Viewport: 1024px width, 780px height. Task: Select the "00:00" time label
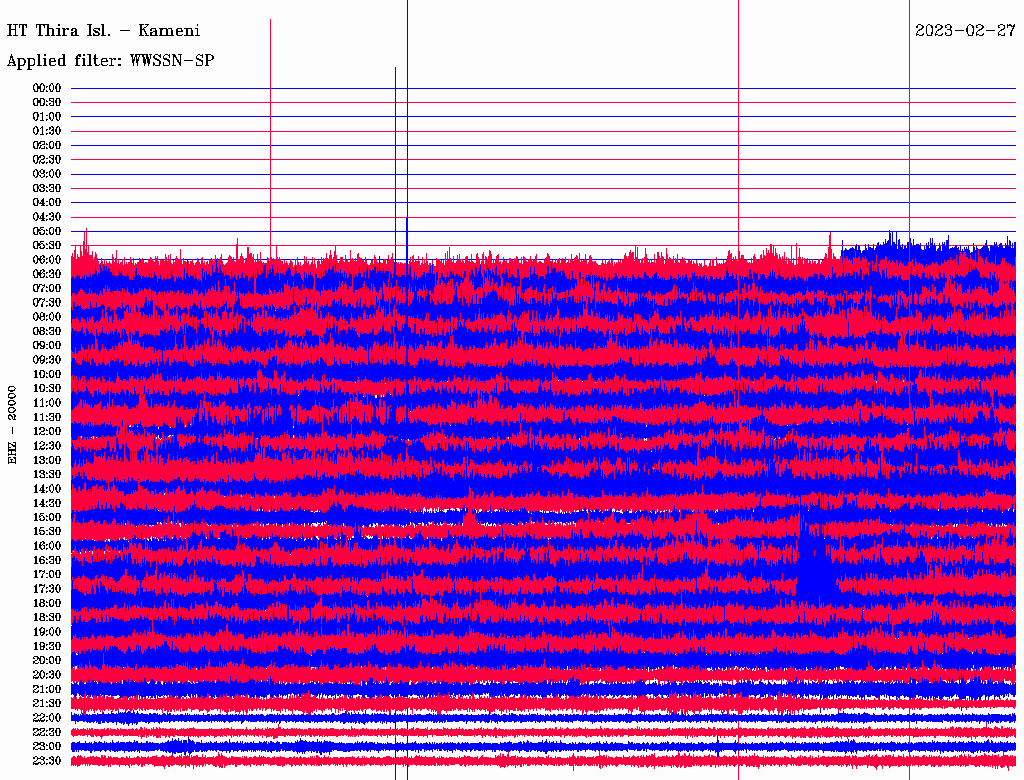point(47,88)
